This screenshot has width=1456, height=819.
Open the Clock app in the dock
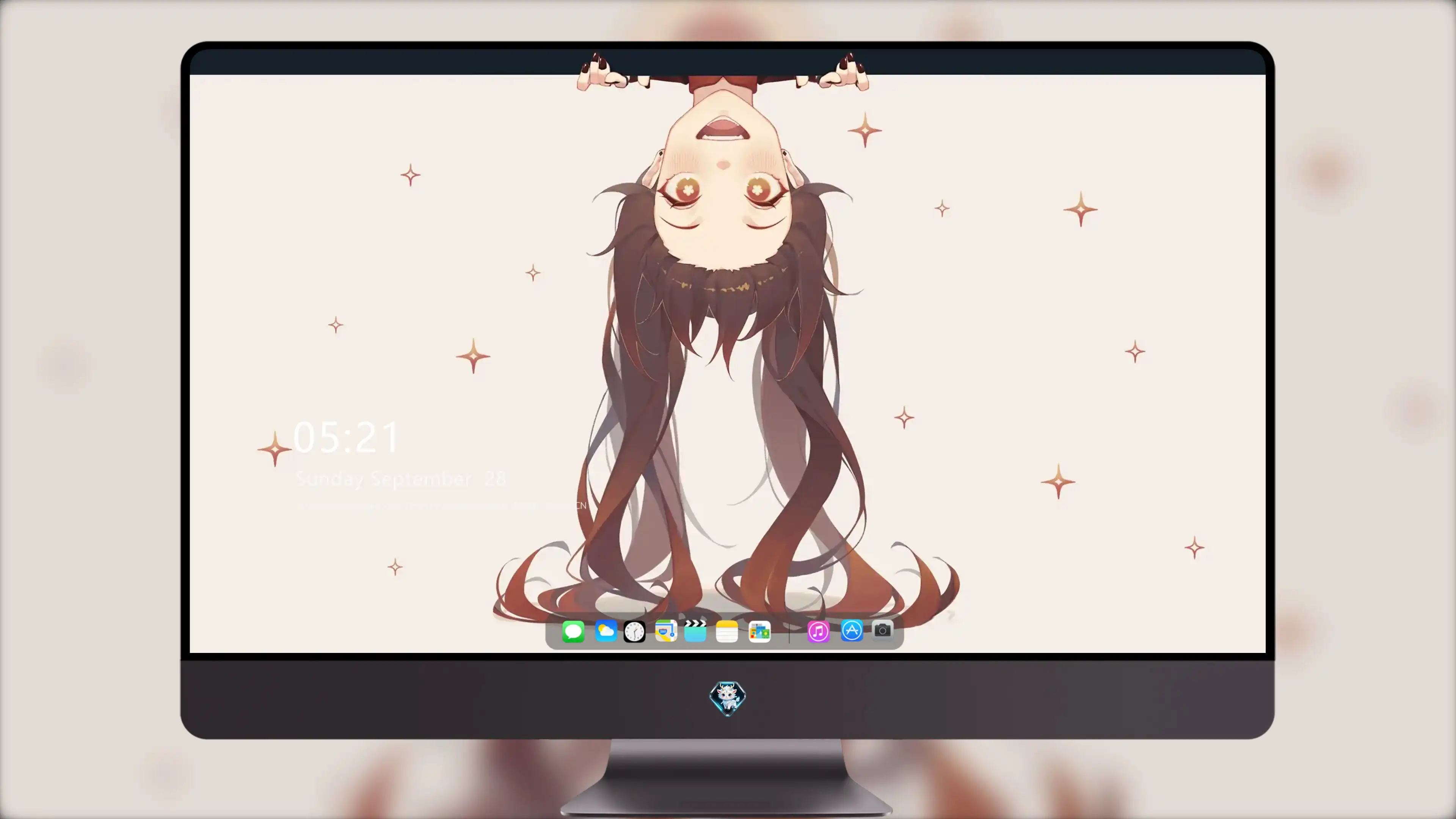[634, 631]
